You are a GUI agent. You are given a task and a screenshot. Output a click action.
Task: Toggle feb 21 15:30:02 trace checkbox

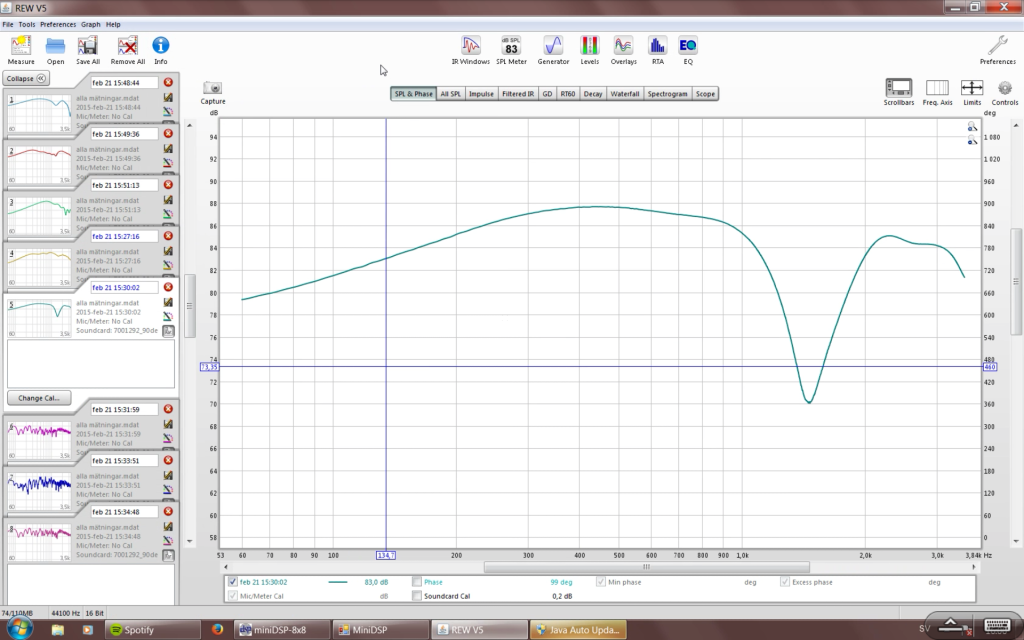(x=232, y=582)
